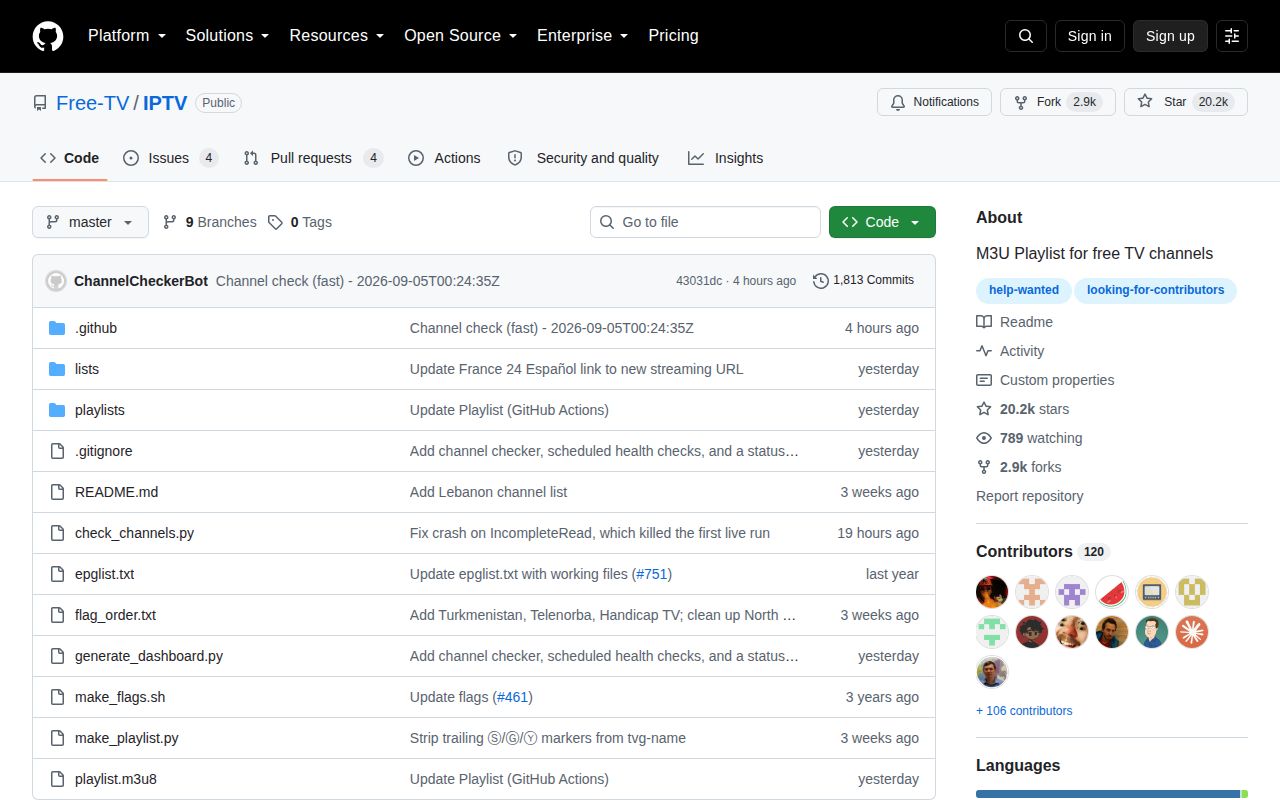
Task: Open pull request #751 link
Action: tap(651, 574)
